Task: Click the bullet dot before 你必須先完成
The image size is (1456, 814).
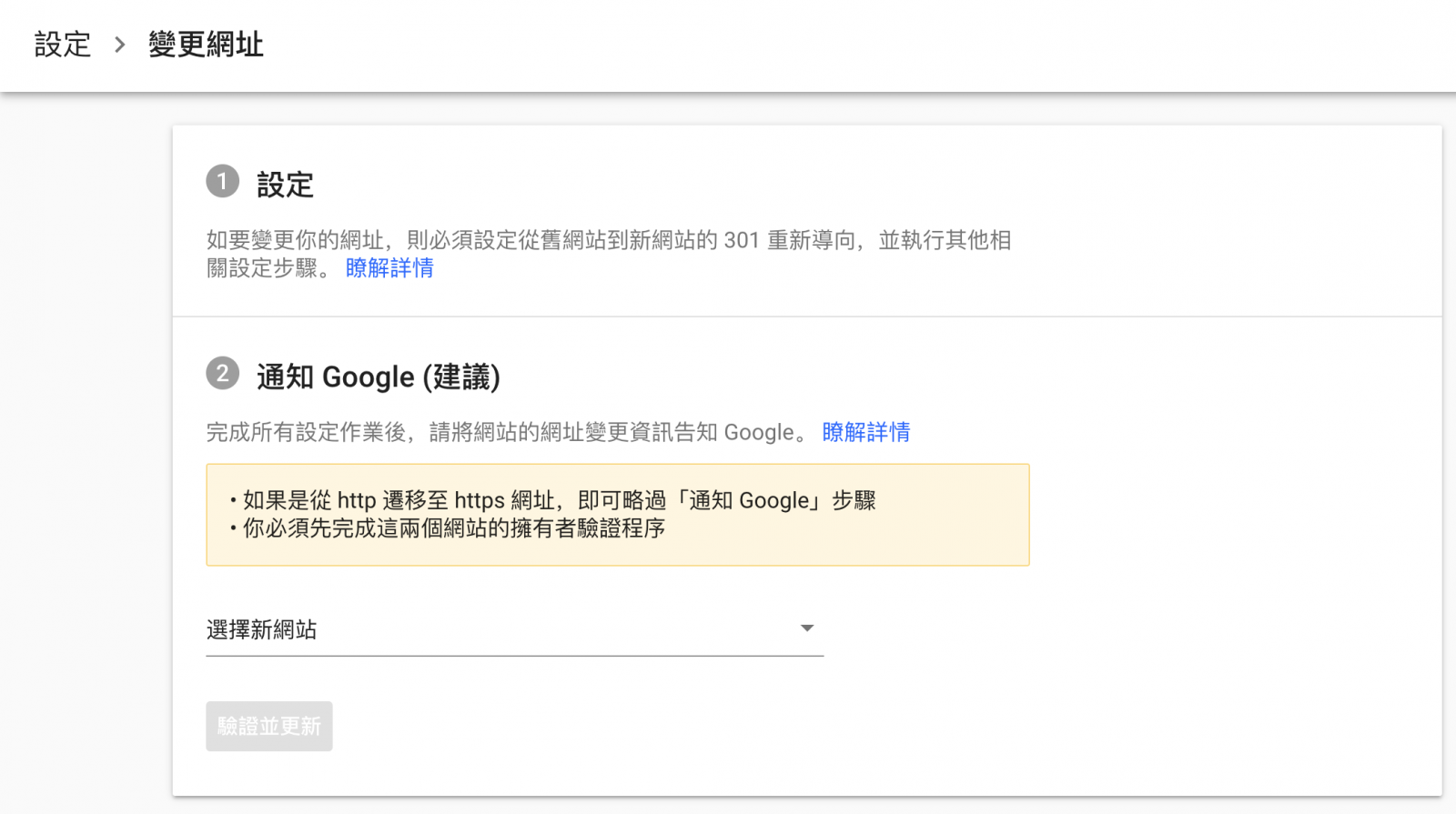Action: click(x=234, y=529)
